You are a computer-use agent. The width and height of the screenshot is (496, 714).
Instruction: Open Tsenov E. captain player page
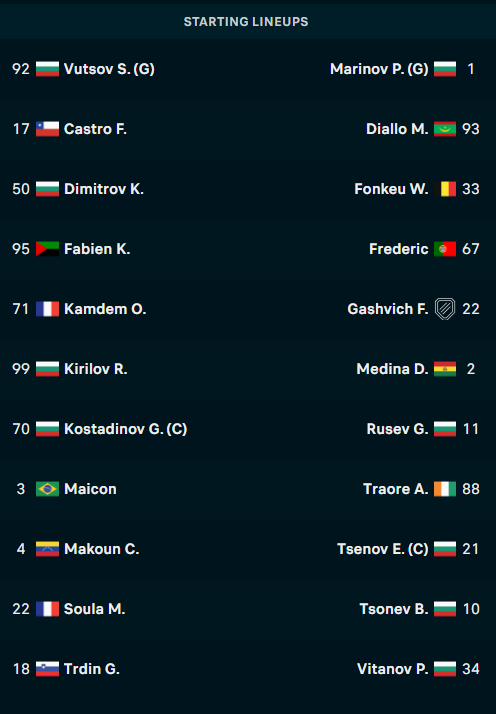[x=383, y=549]
